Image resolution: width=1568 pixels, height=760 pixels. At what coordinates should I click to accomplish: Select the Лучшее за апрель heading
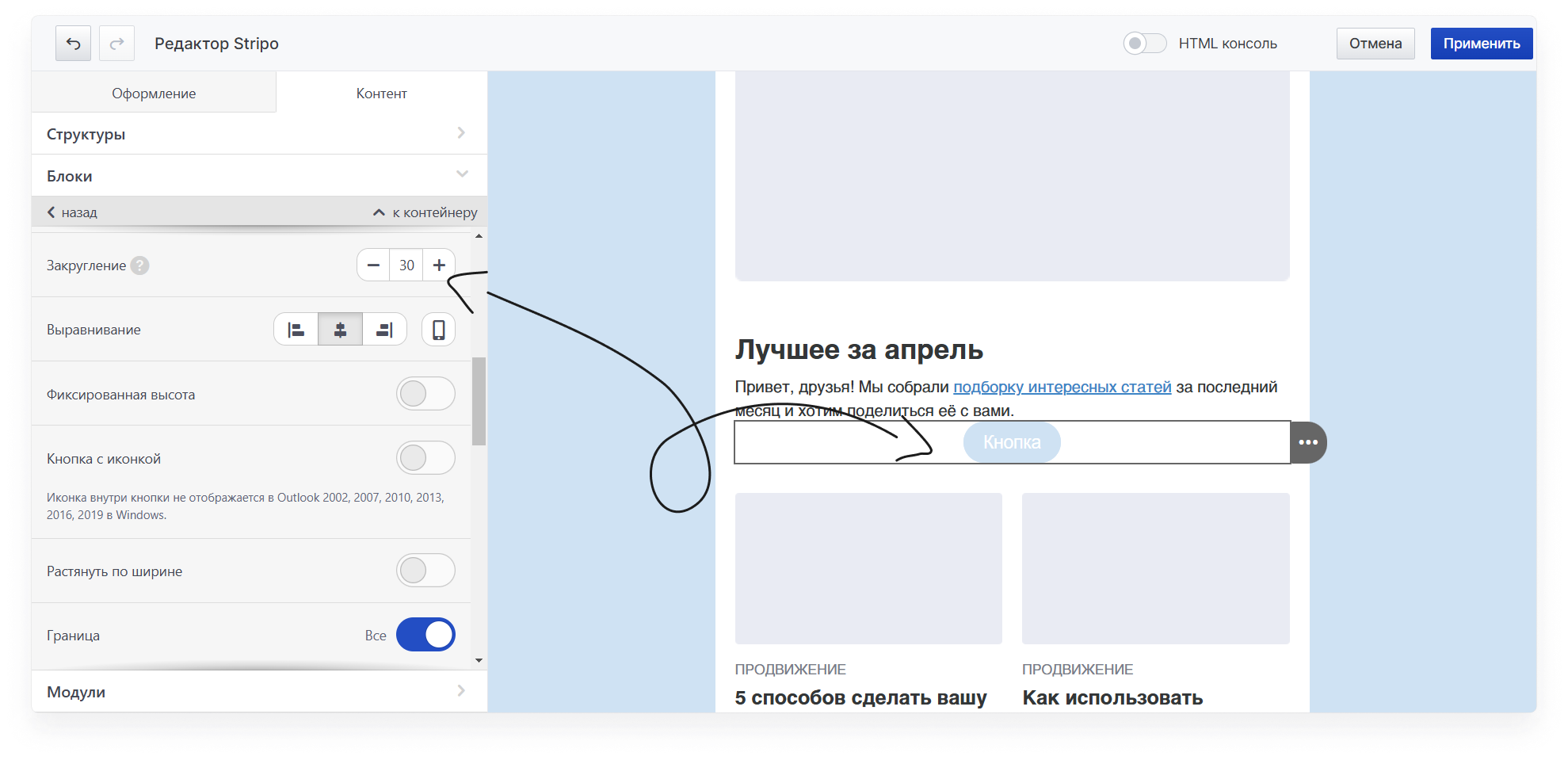pyautogui.click(x=859, y=349)
